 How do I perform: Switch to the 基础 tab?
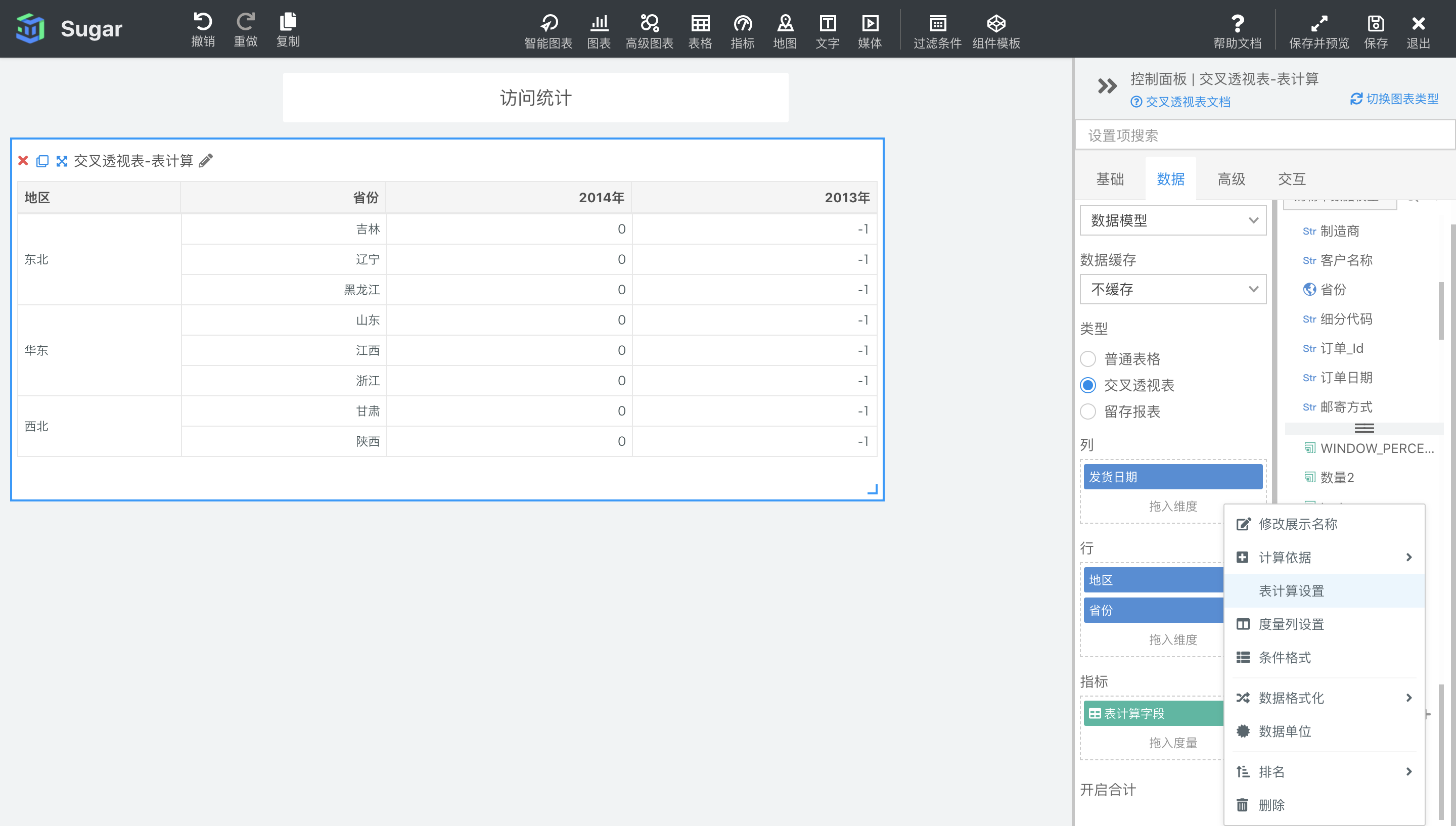pos(1110,179)
